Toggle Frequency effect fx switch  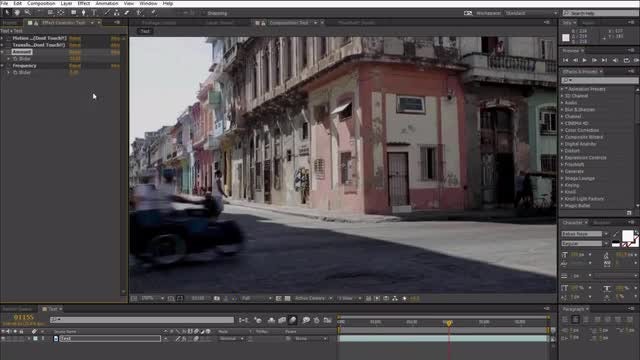(9, 66)
